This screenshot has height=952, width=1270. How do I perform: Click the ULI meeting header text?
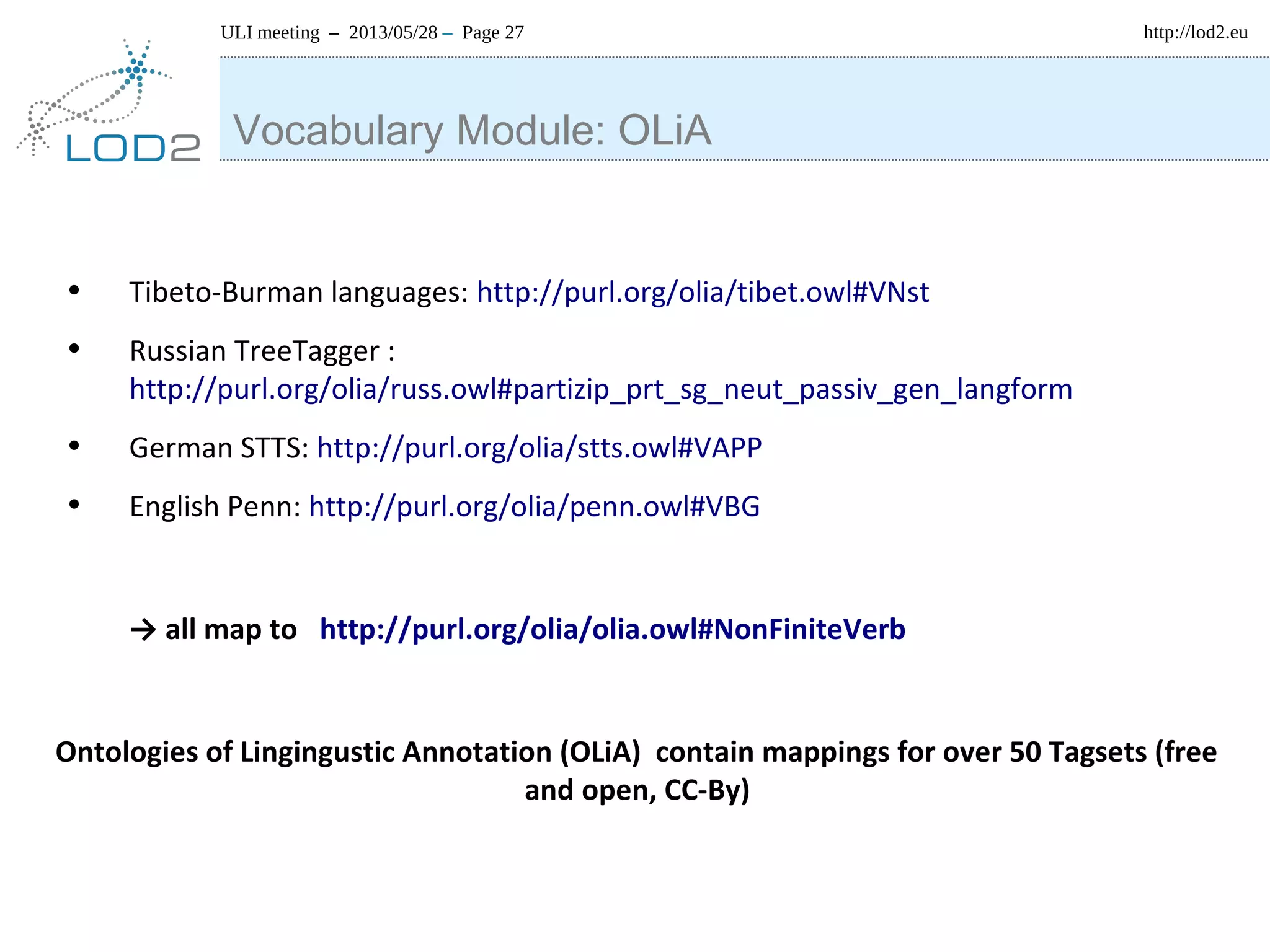(270, 32)
